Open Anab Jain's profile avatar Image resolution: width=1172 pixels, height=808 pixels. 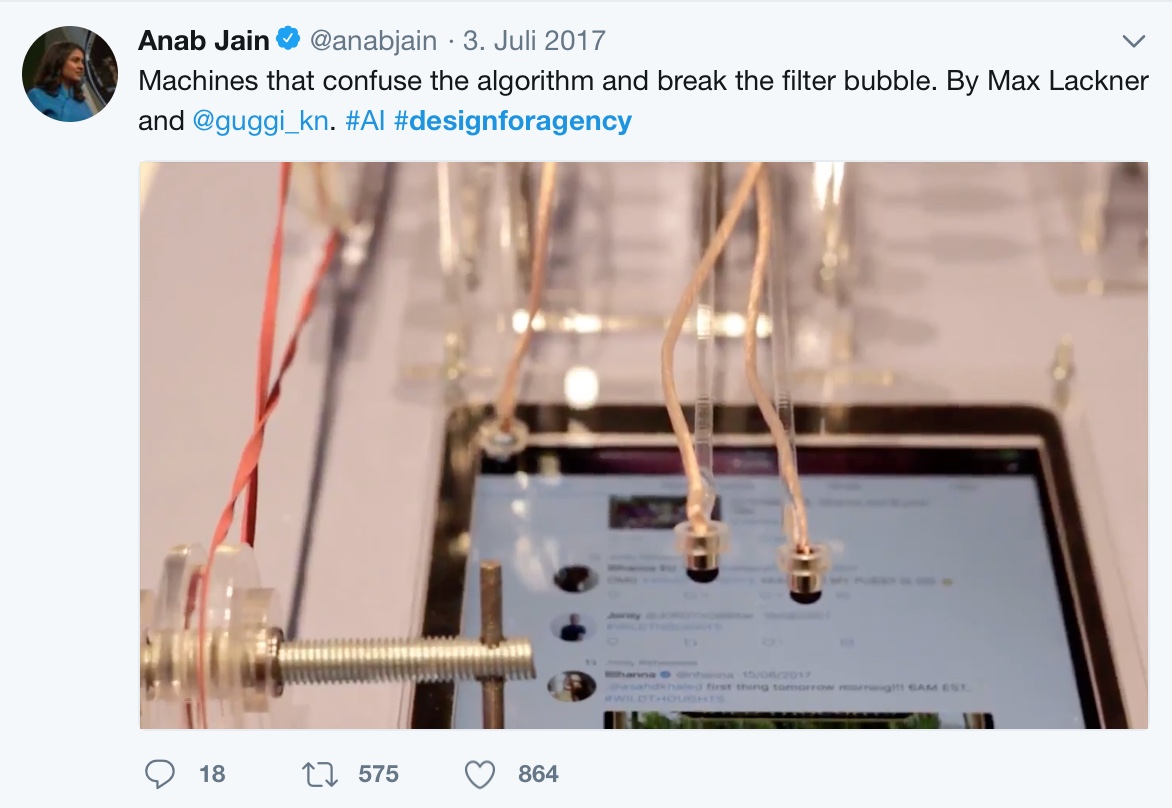tap(70, 73)
